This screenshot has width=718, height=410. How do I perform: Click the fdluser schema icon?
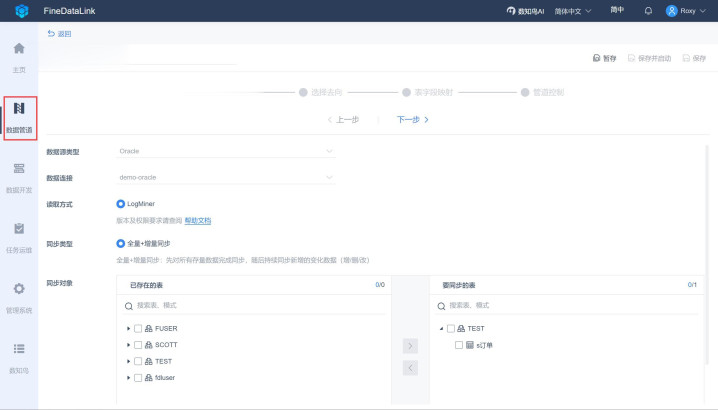coord(148,378)
